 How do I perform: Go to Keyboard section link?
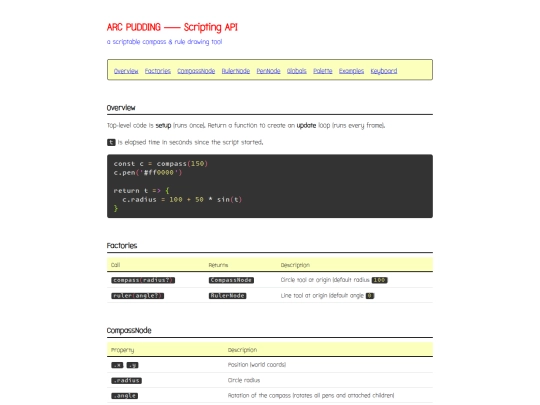[x=384, y=71]
